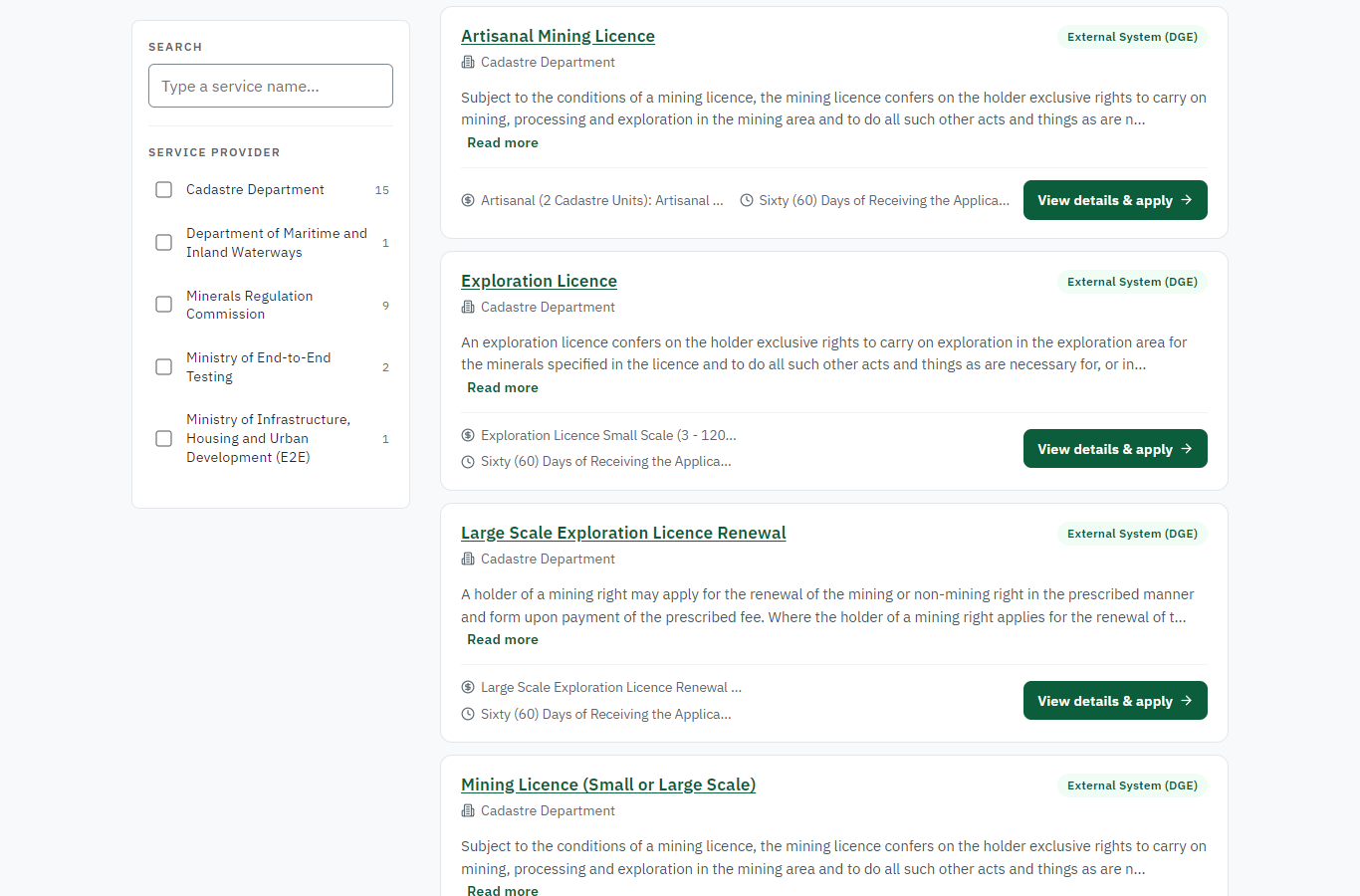Click building icon under Exploration Licence title

tap(468, 308)
